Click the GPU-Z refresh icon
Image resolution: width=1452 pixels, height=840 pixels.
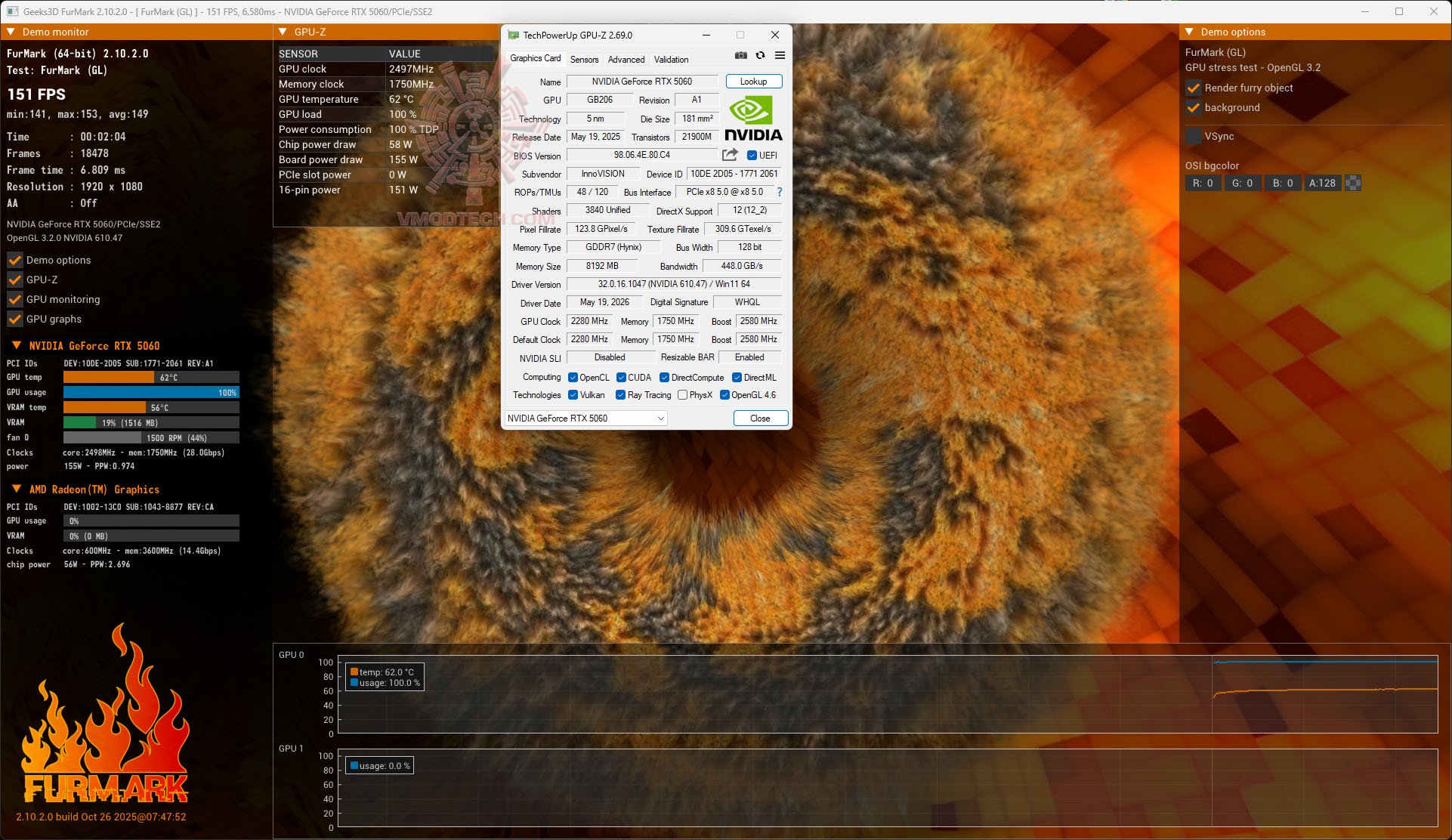point(760,55)
